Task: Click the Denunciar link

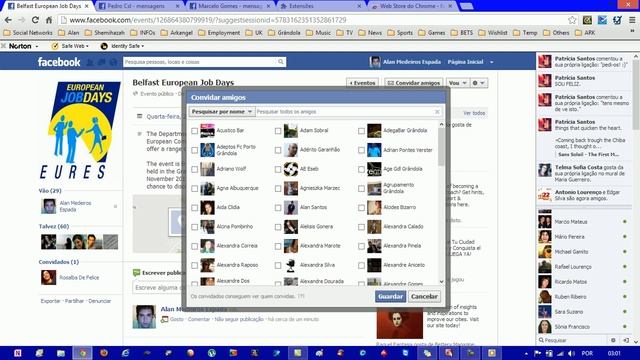Action: [x=100, y=301]
